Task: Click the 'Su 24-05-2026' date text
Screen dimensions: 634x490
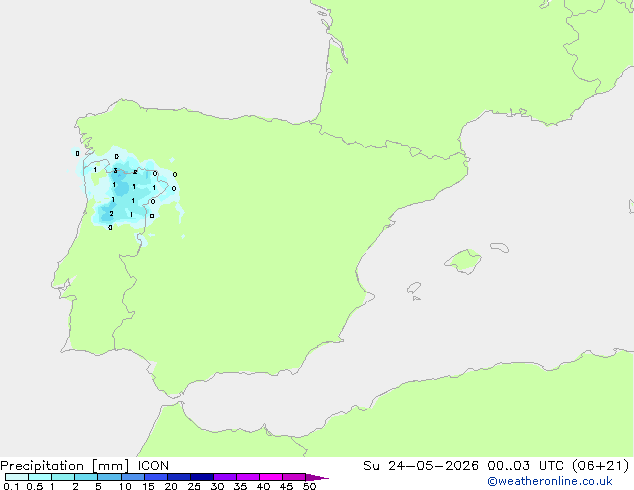Action: (421, 466)
